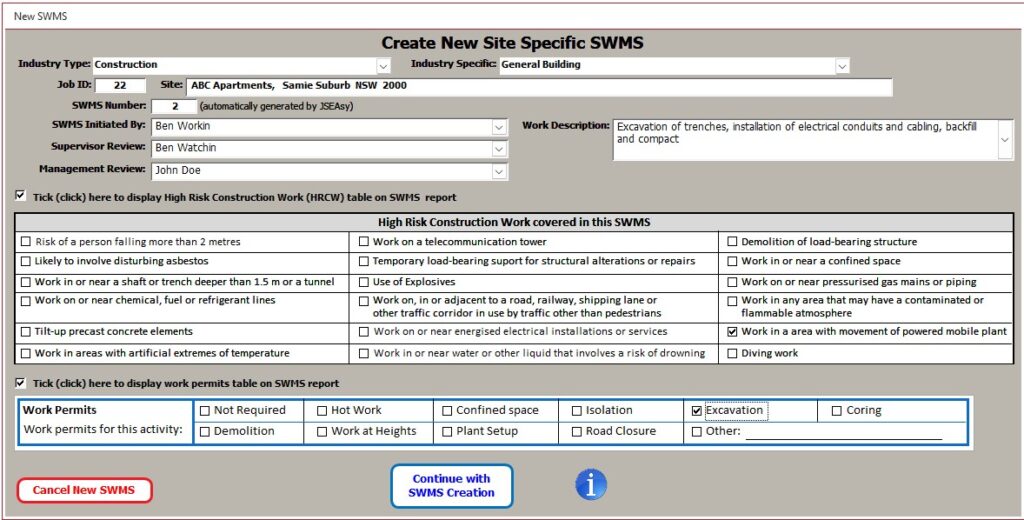Click the blue information icon
This screenshot has height=520, width=1024.
(x=591, y=484)
